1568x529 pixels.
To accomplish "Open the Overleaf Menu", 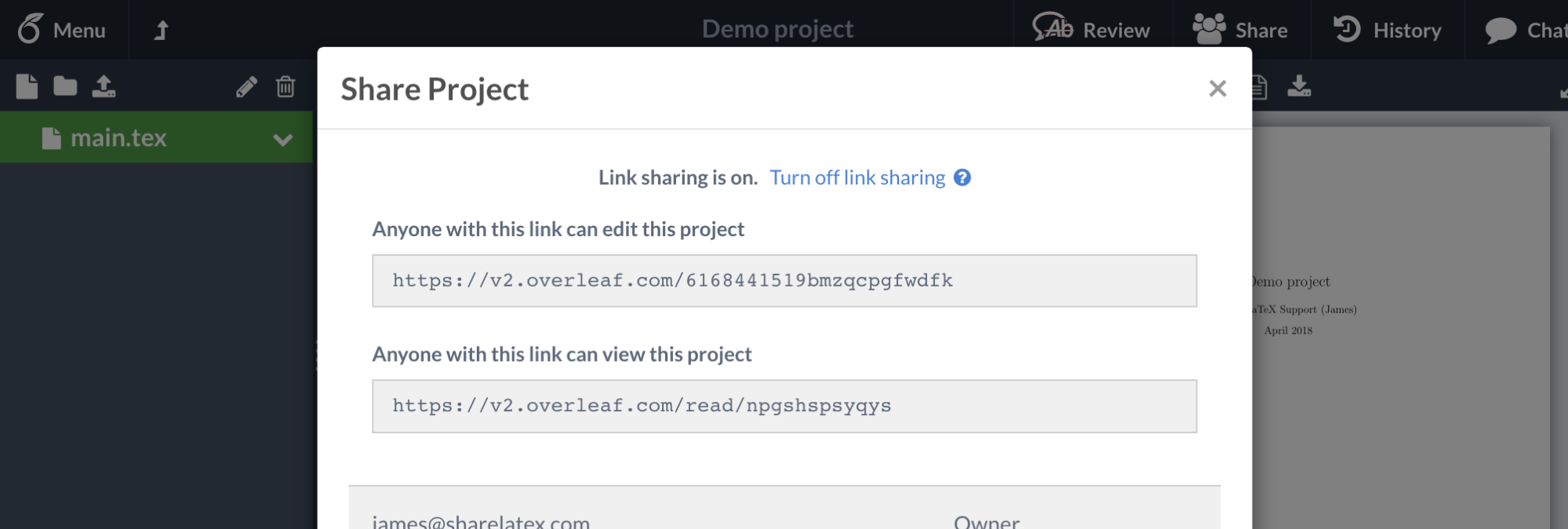I will pos(63,30).
